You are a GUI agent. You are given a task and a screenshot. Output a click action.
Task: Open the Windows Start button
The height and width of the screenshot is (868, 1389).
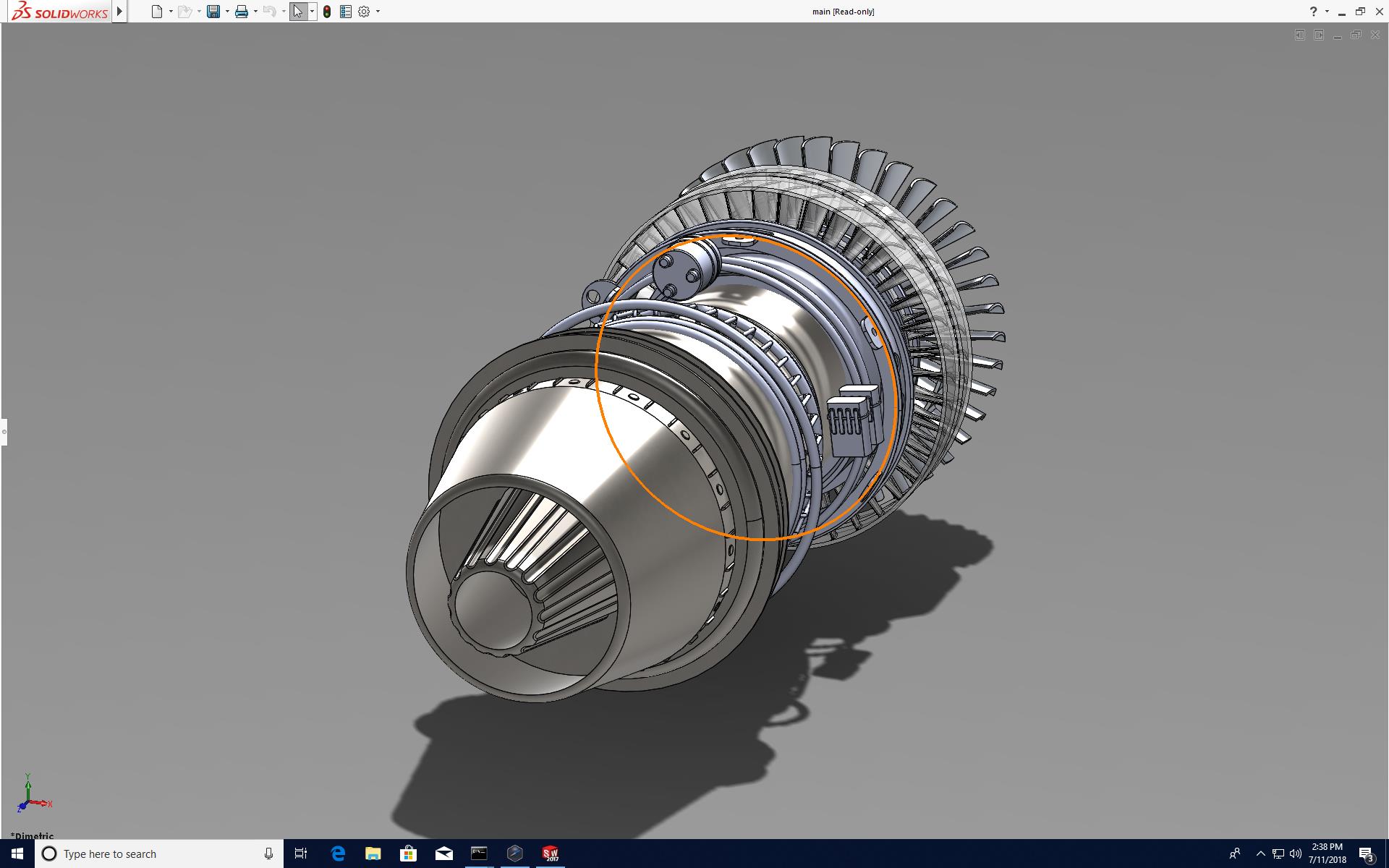[17, 854]
